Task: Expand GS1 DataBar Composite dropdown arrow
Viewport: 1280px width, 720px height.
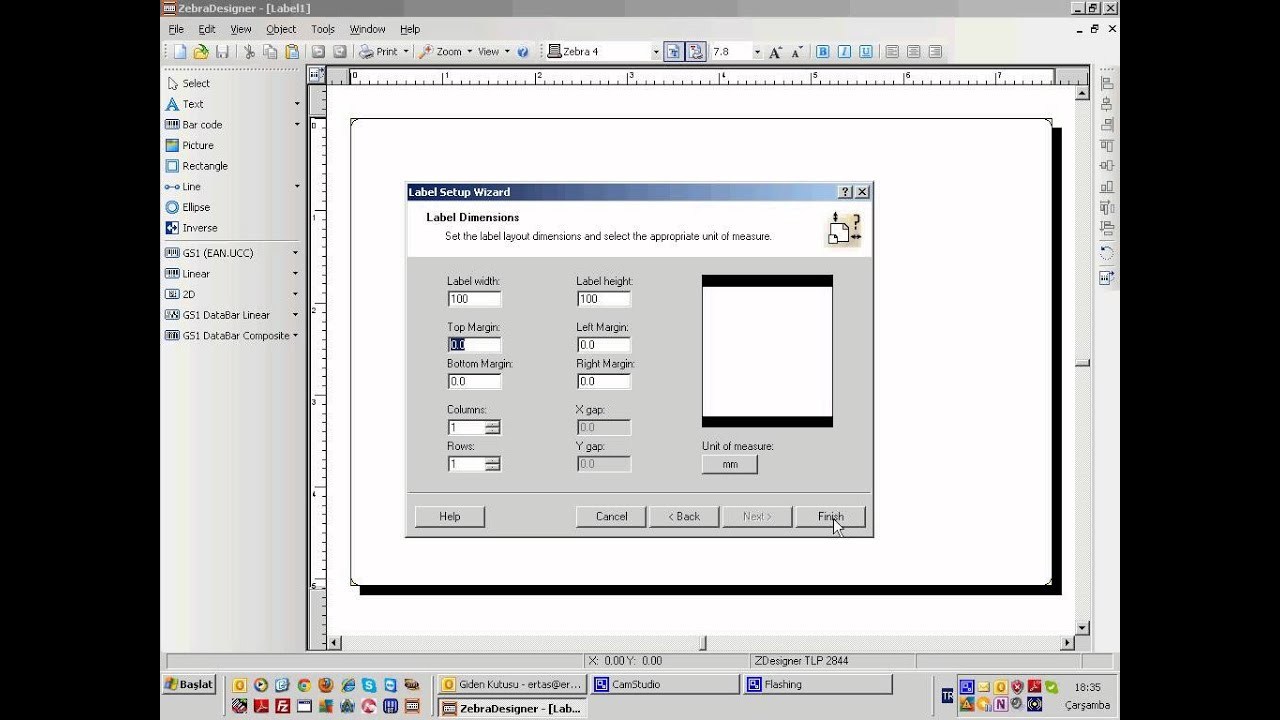Action: 295,336
